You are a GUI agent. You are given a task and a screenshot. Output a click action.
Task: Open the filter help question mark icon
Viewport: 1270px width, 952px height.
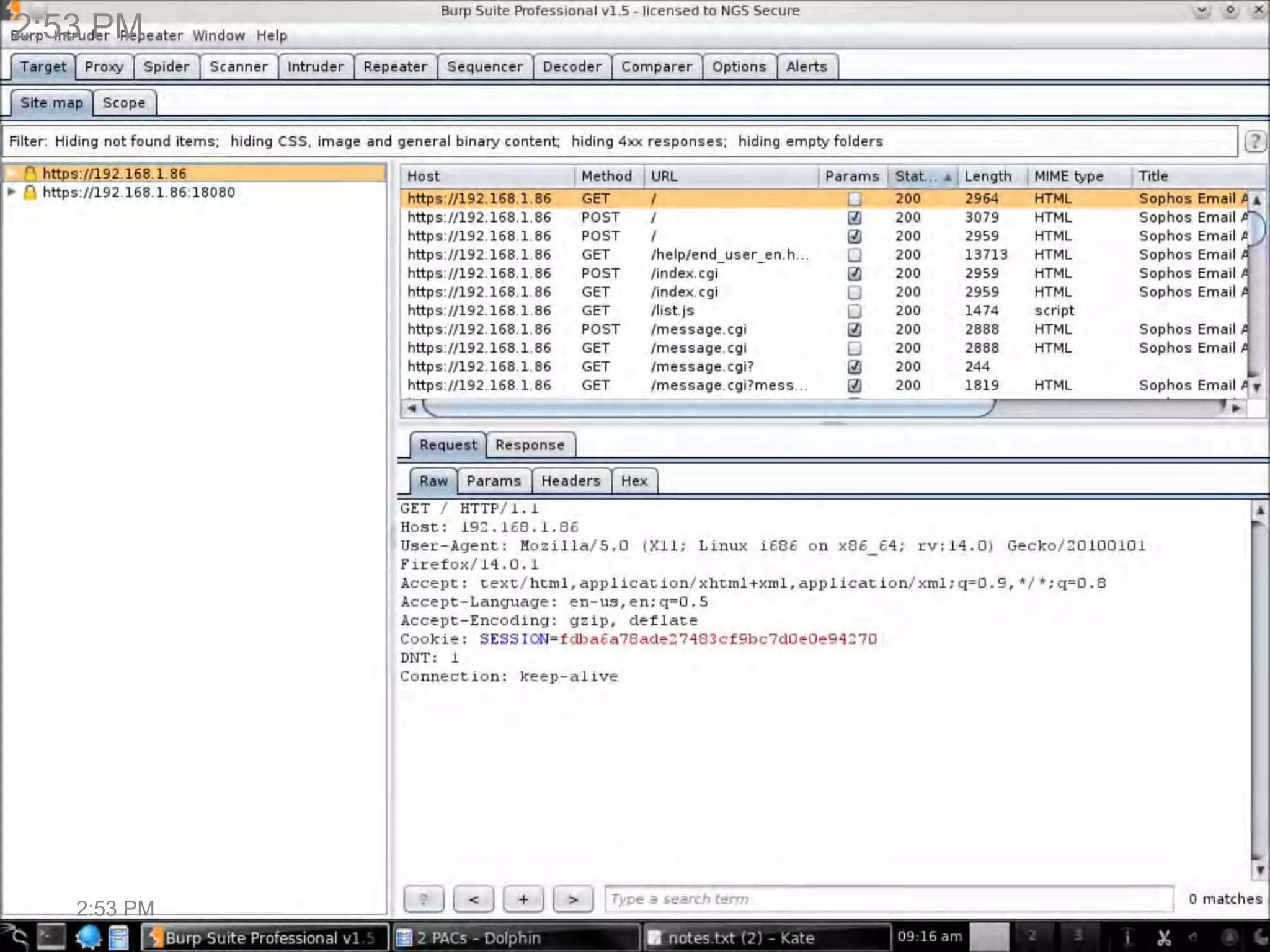tap(1254, 141)
